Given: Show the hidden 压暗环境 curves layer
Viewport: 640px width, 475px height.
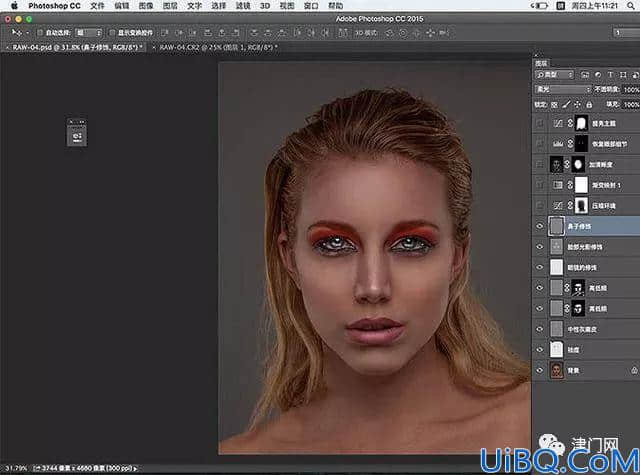Looking at the screenshot, I should click(x=540, y=205).
